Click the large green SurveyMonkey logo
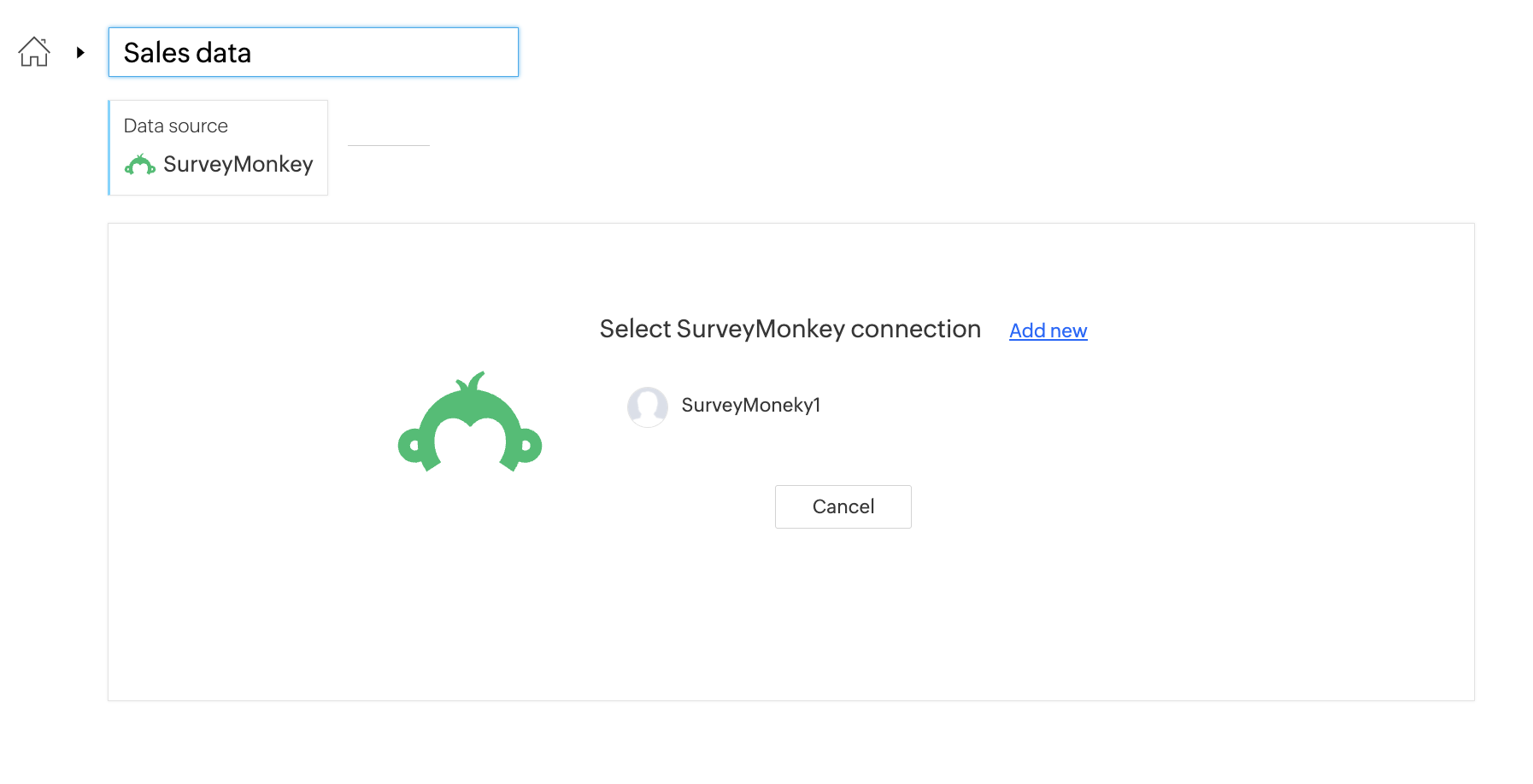 [x=469, y=424]
